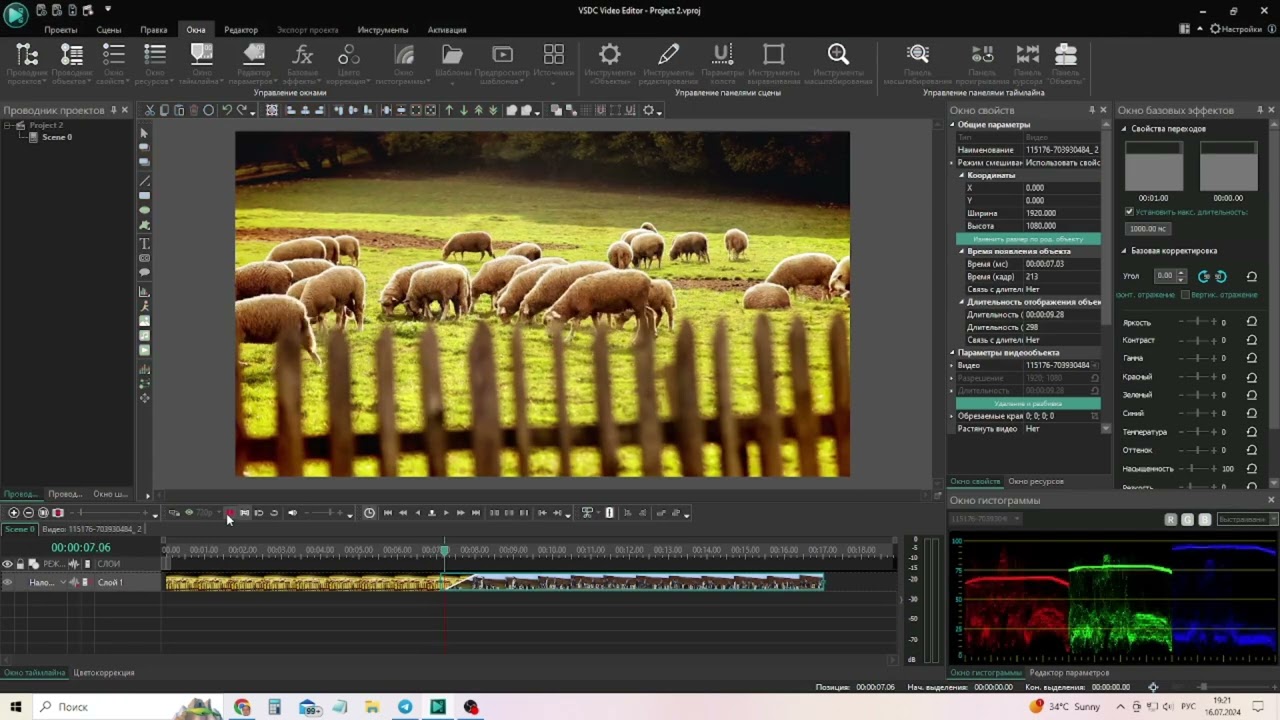
Task: Open the Инструменты ribbon tab
Action: point(383,30)
